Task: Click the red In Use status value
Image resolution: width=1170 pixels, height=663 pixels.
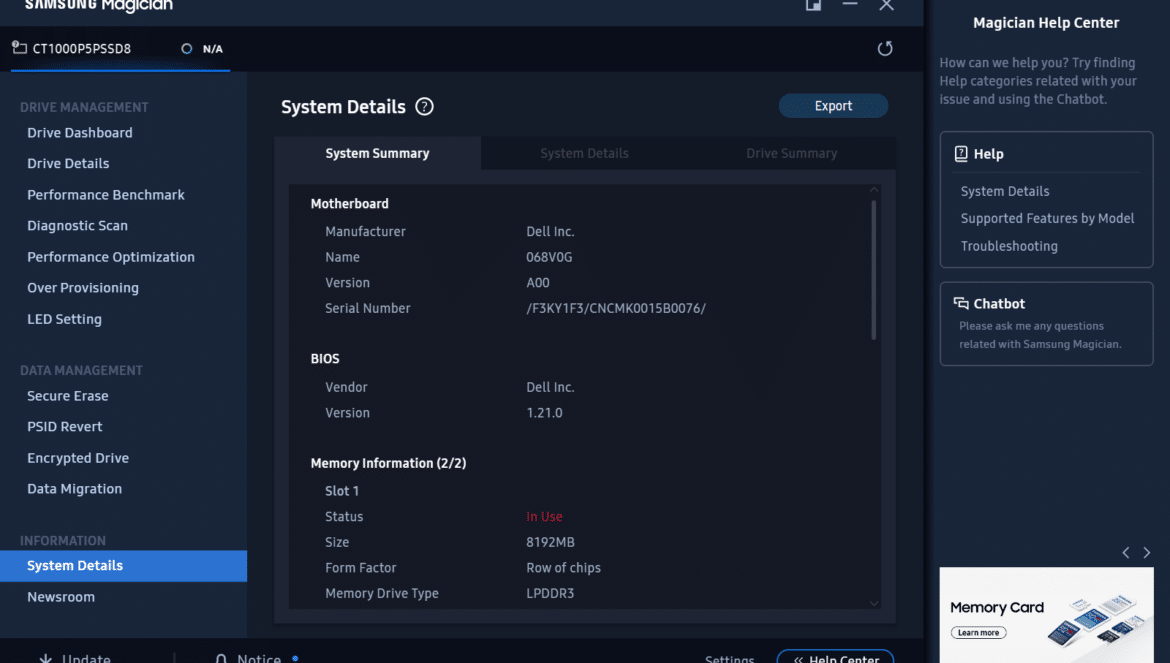Action: pos(544,517)
